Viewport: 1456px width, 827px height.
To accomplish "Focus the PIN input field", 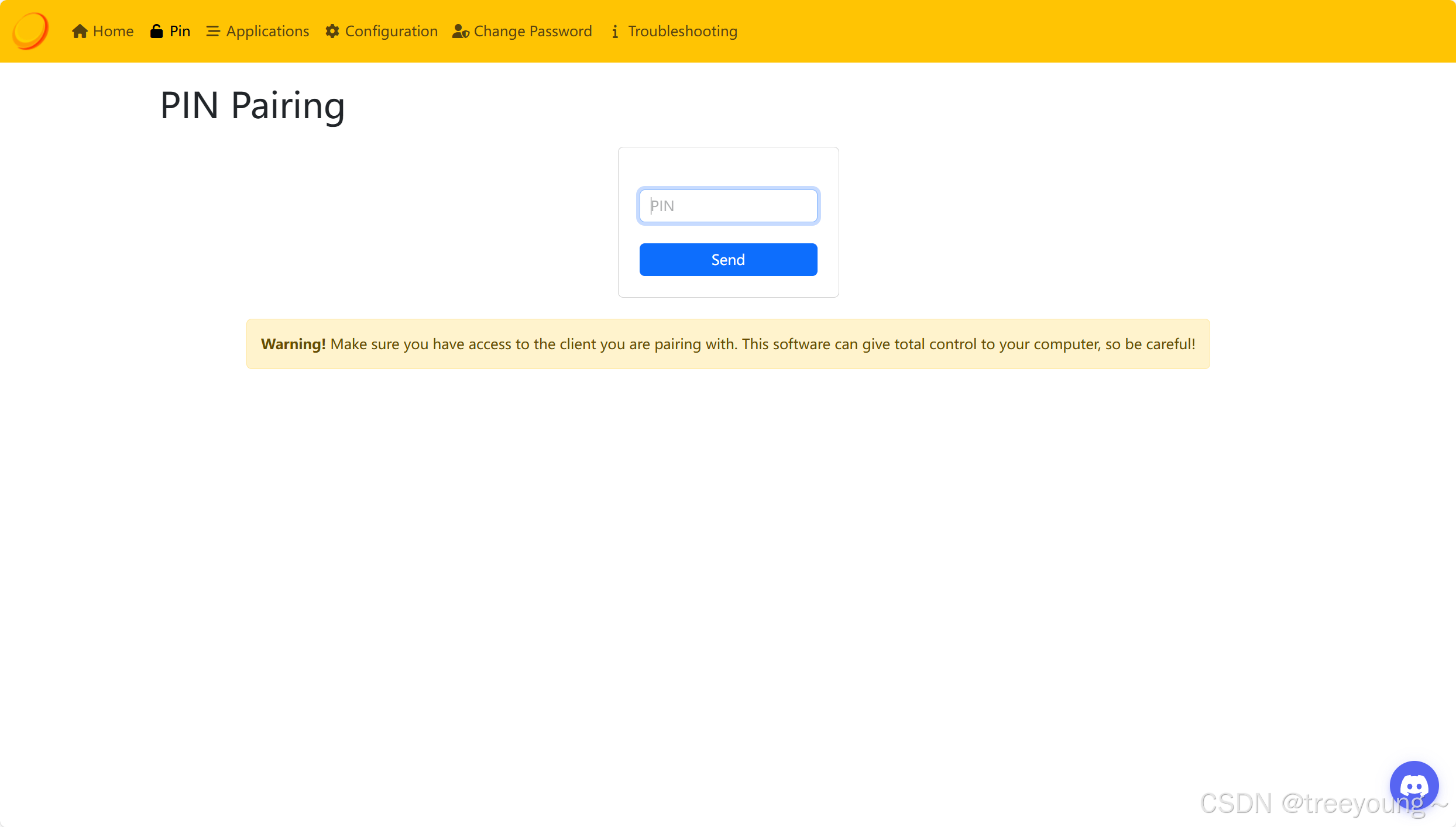I will point(728,206).
